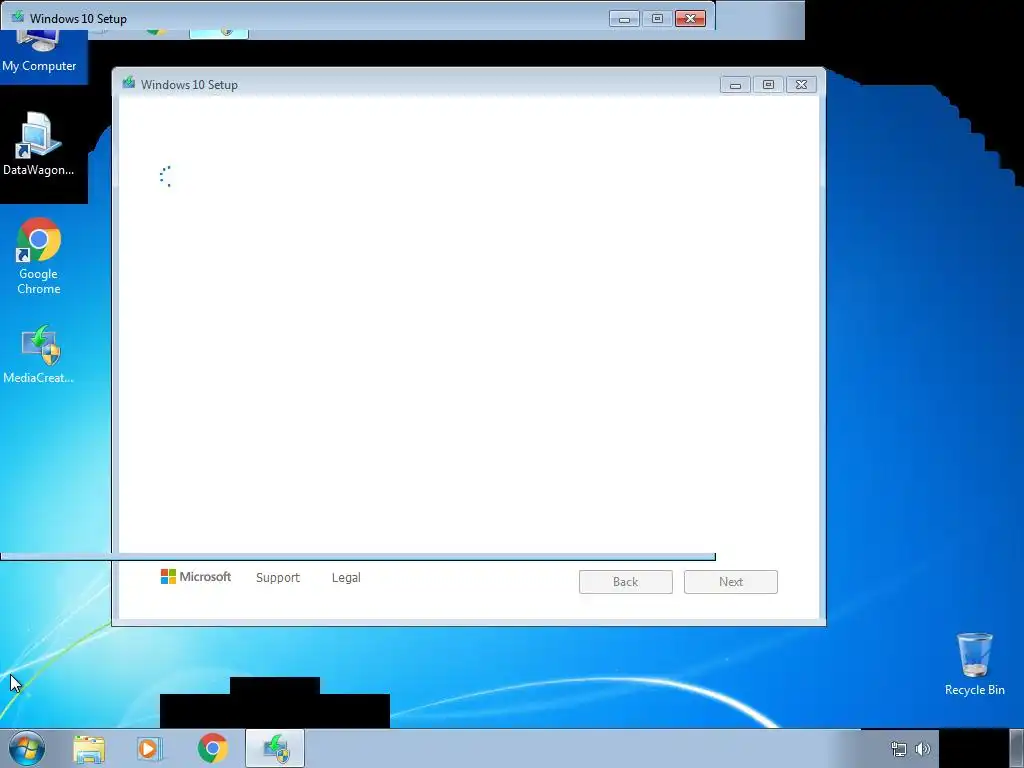The image size is (1024, 768).
Task: Close the front Windows 10 Setup window
Action: pos(801,85)
